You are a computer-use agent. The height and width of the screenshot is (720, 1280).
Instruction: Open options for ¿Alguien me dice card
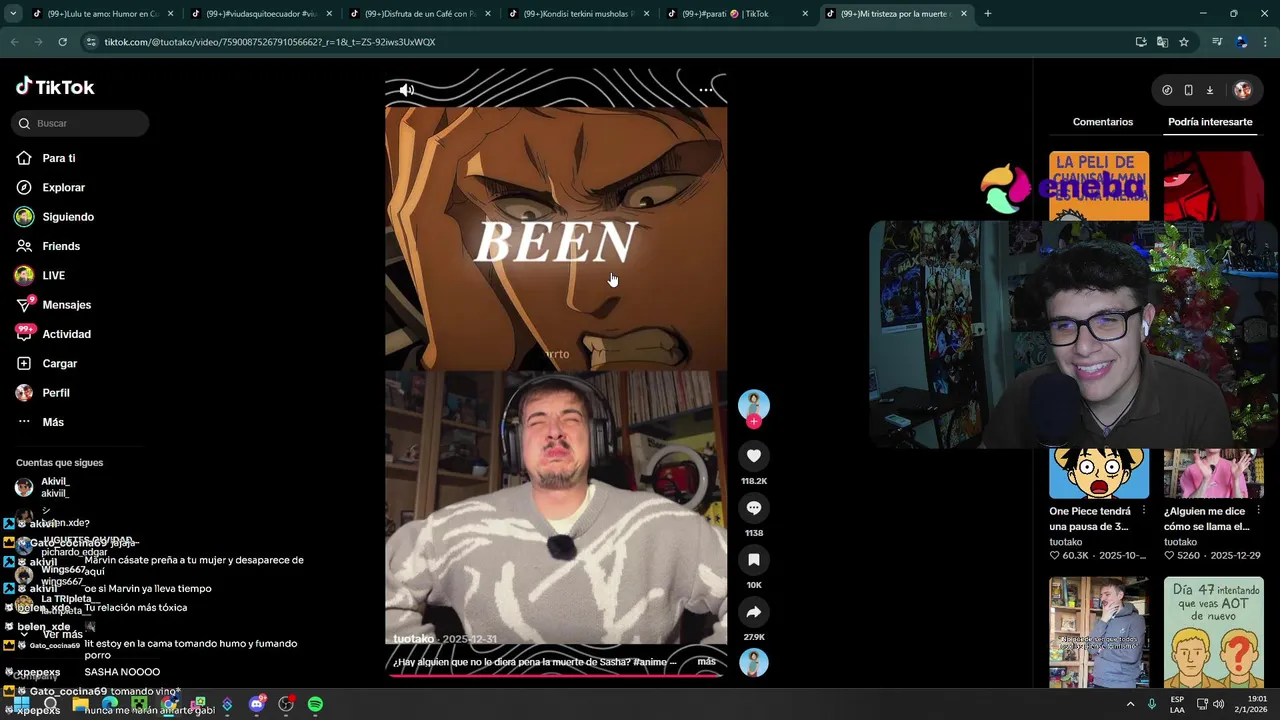pyautogui.click(x=1258, y=511)
